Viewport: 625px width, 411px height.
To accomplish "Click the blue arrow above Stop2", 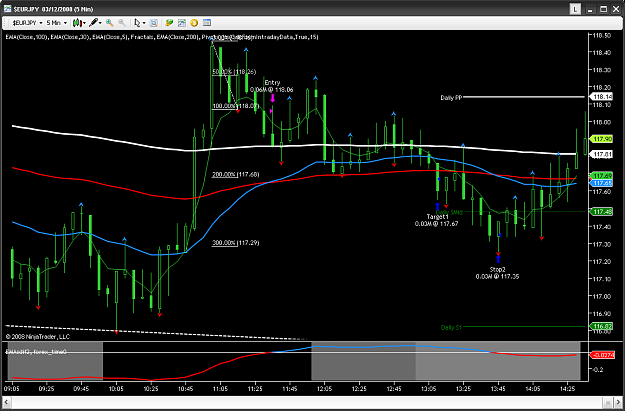I will (498, 260).
